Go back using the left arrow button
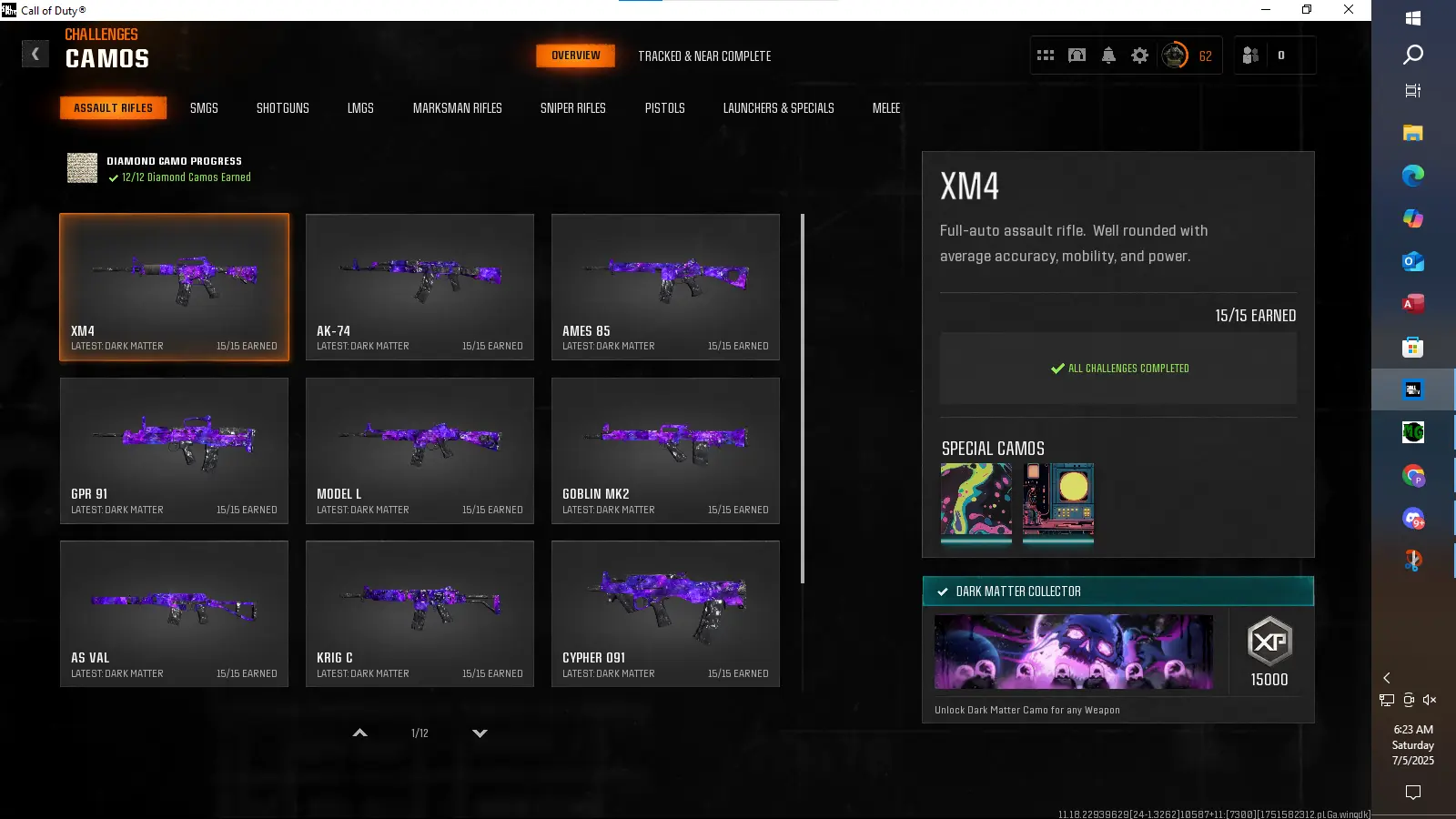This screenshot has width=1456, height=819. coord(35,55)
